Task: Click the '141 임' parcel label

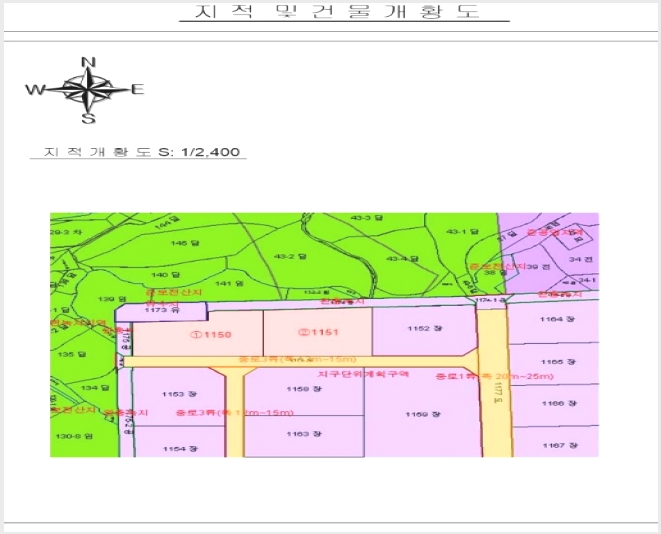Action: pos(229,283)
